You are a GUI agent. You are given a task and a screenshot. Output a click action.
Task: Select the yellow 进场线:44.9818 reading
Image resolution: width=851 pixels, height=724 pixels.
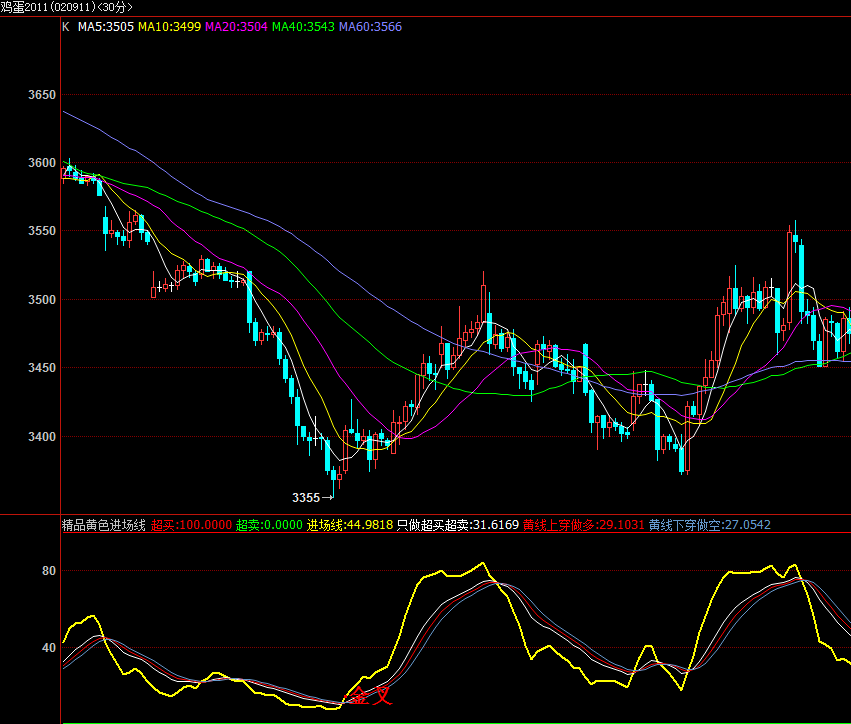coord(349,525)
